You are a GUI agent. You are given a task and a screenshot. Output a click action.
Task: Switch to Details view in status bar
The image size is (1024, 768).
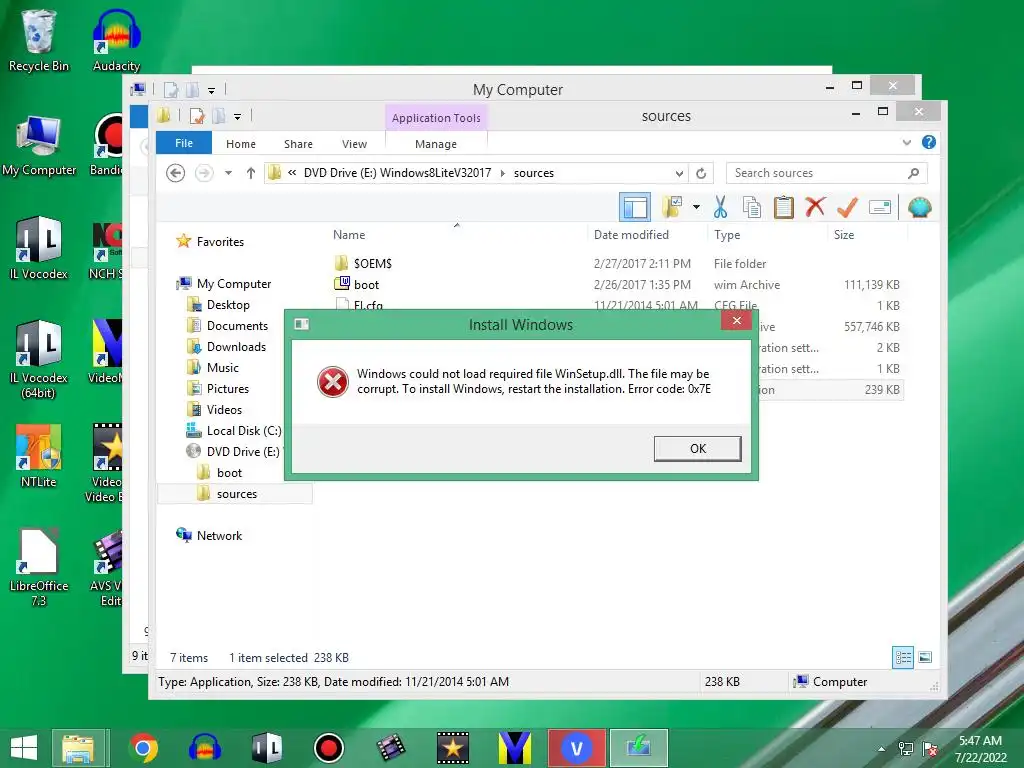(903, 657)
